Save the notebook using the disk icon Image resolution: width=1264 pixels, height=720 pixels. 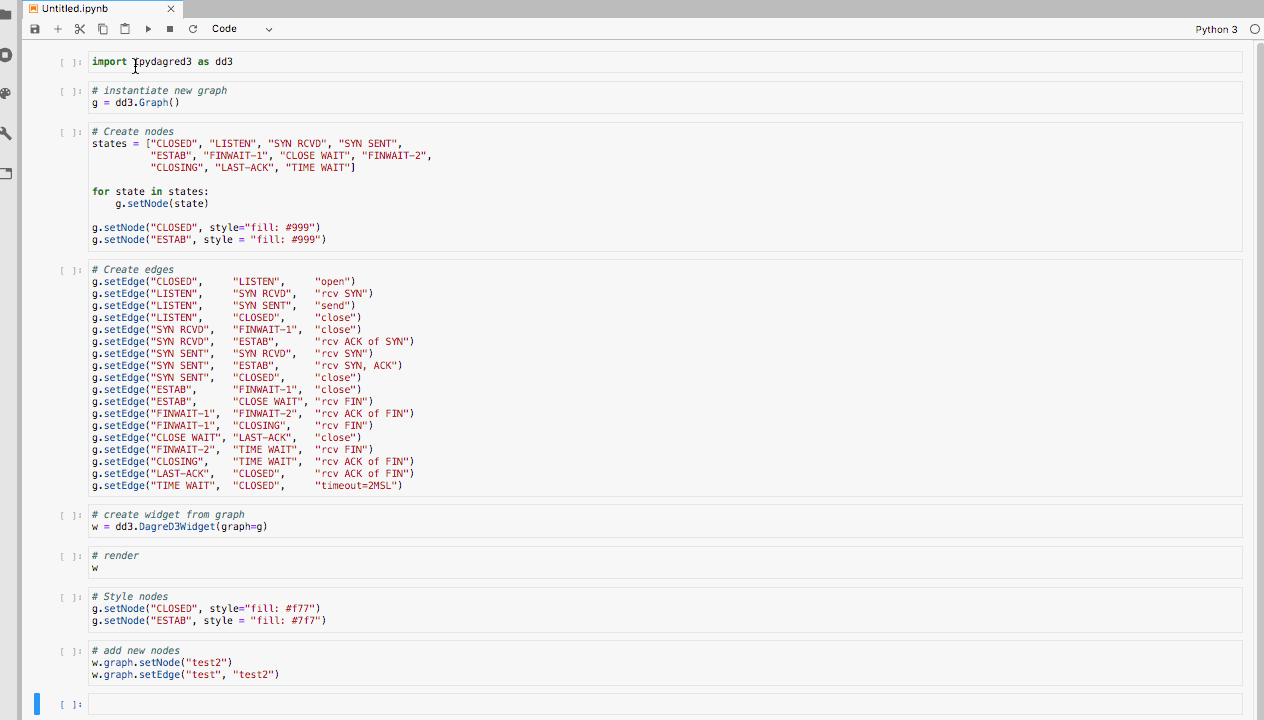click(x=34, y=28)
